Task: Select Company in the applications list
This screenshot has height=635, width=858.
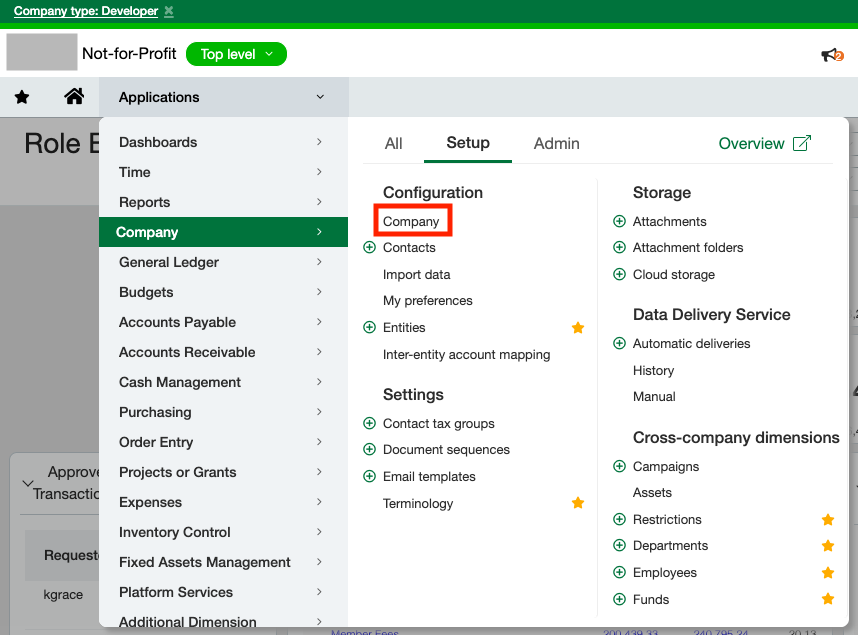Action: pos(223,232)
